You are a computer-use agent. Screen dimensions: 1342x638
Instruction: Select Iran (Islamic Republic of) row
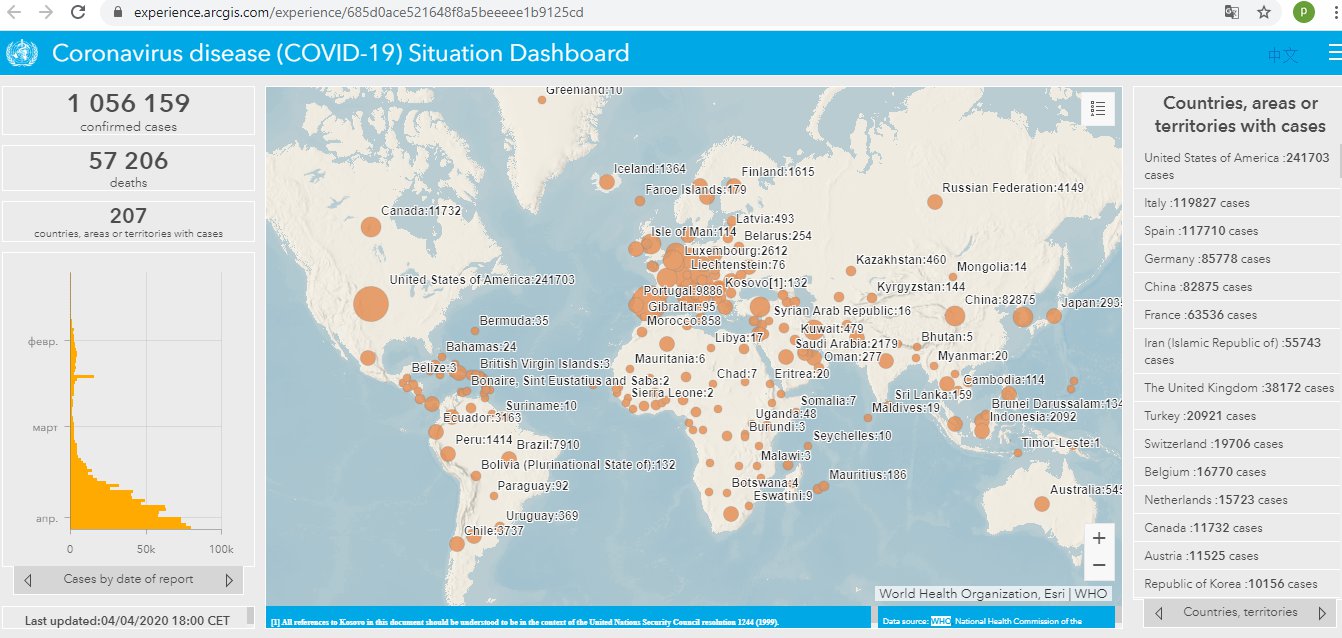tap(1238, 351)
